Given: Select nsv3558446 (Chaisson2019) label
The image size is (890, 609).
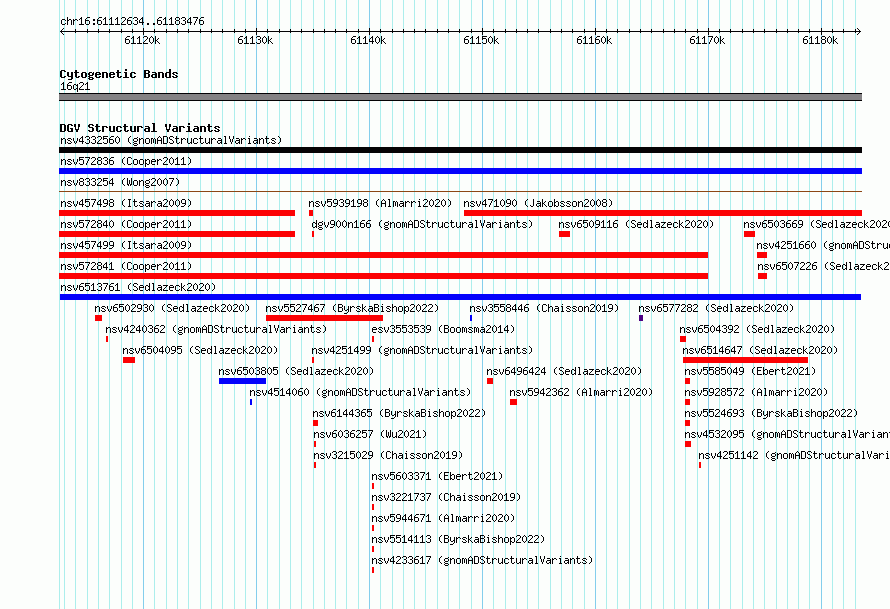Looking at the screenshot, I should pyautogui.click(x=544, y=308).
